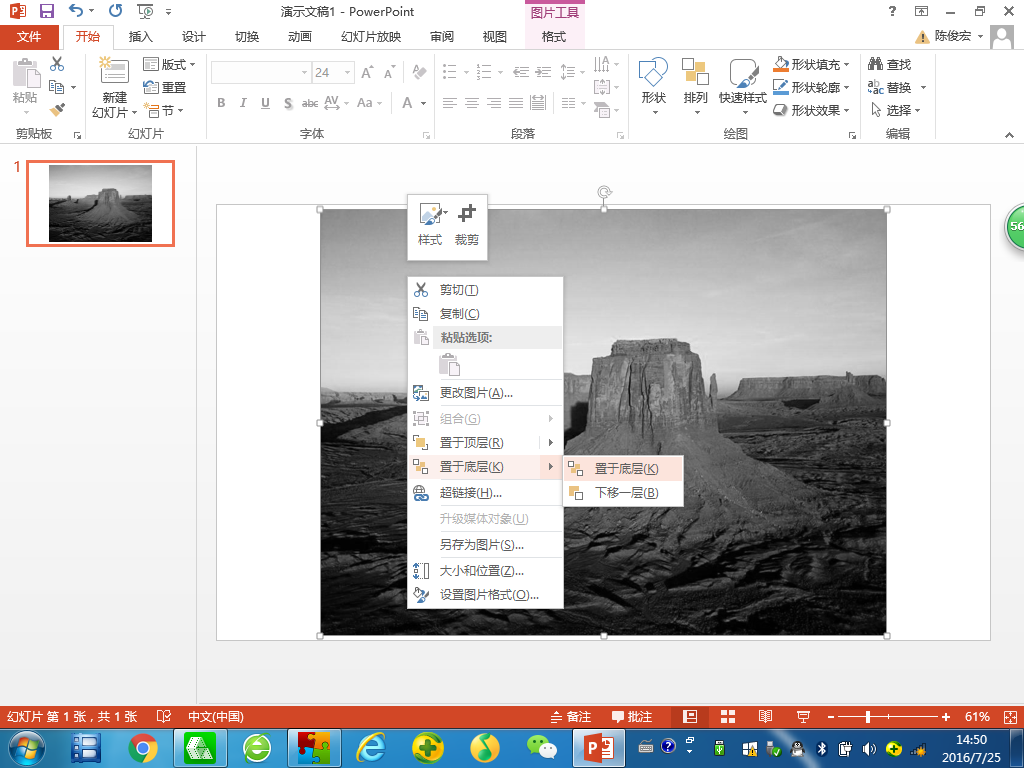Select Send Backward (下移一层) in submenu
Viewport: 1024px width, 768px height.
pos(623,492)
